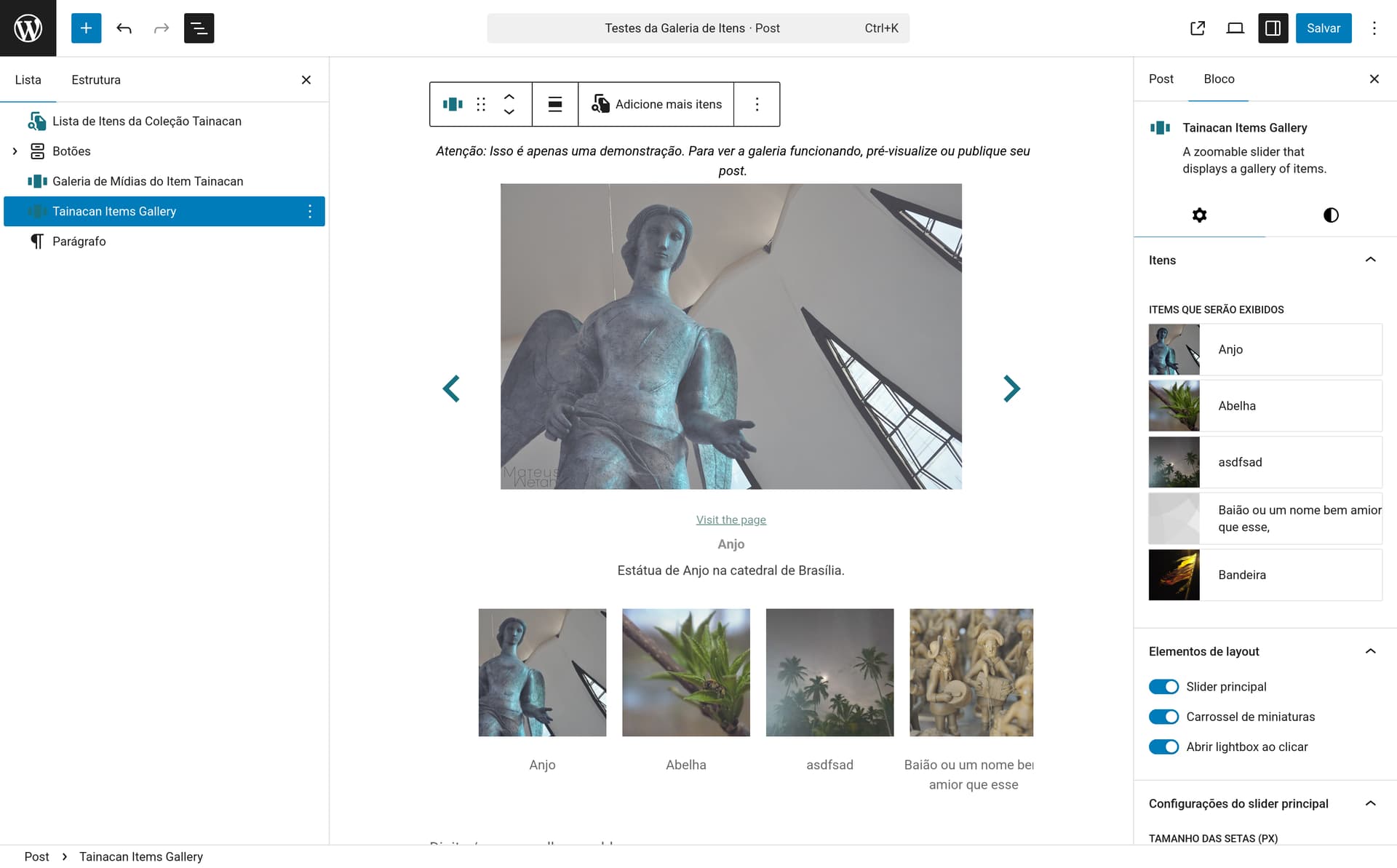Undo the last change
Viewport: 1397px width, 868px height.
coord(124,28)
